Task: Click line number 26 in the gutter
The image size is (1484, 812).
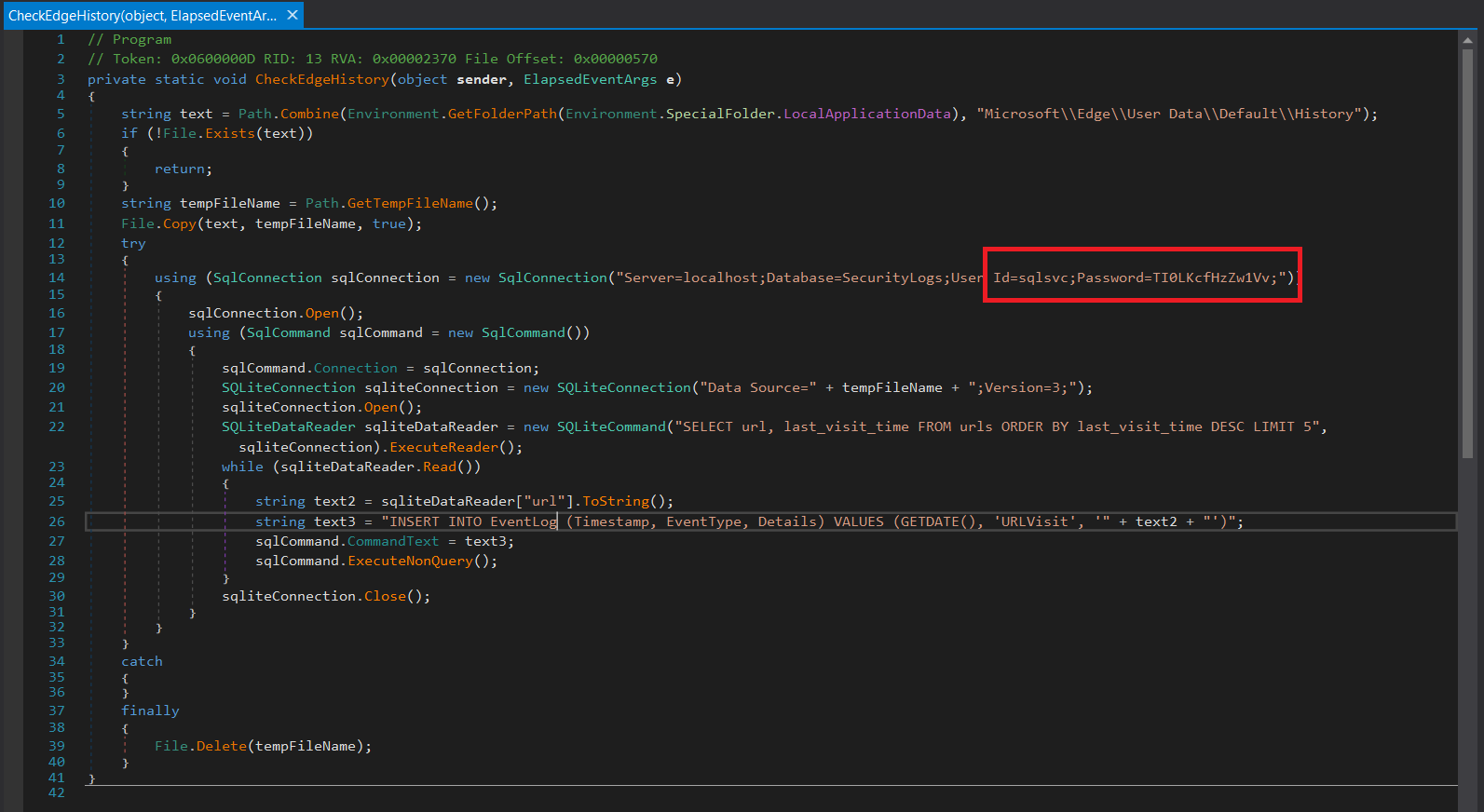Action: pos(57,521)
